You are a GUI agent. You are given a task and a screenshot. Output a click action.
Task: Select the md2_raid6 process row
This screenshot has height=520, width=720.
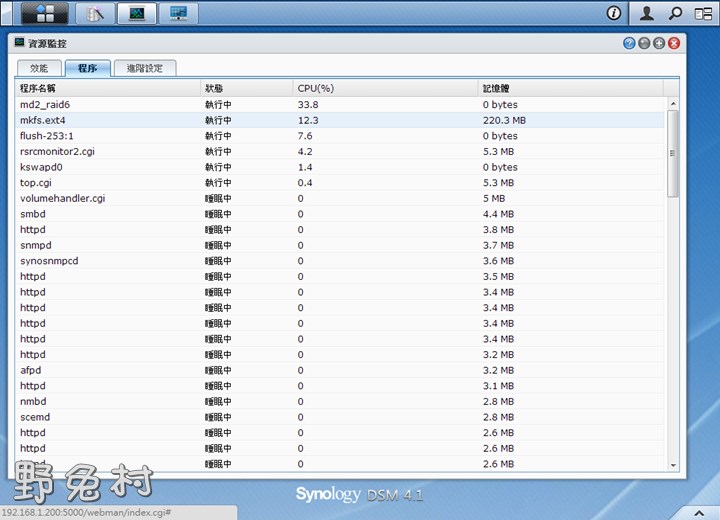coord(340,105)
